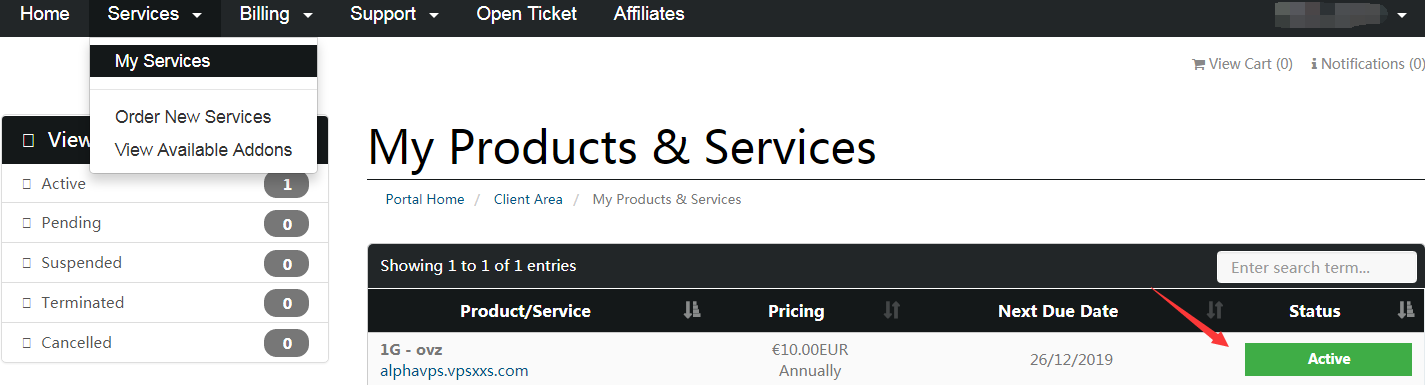Click the green Active status button

point(1328,359)
